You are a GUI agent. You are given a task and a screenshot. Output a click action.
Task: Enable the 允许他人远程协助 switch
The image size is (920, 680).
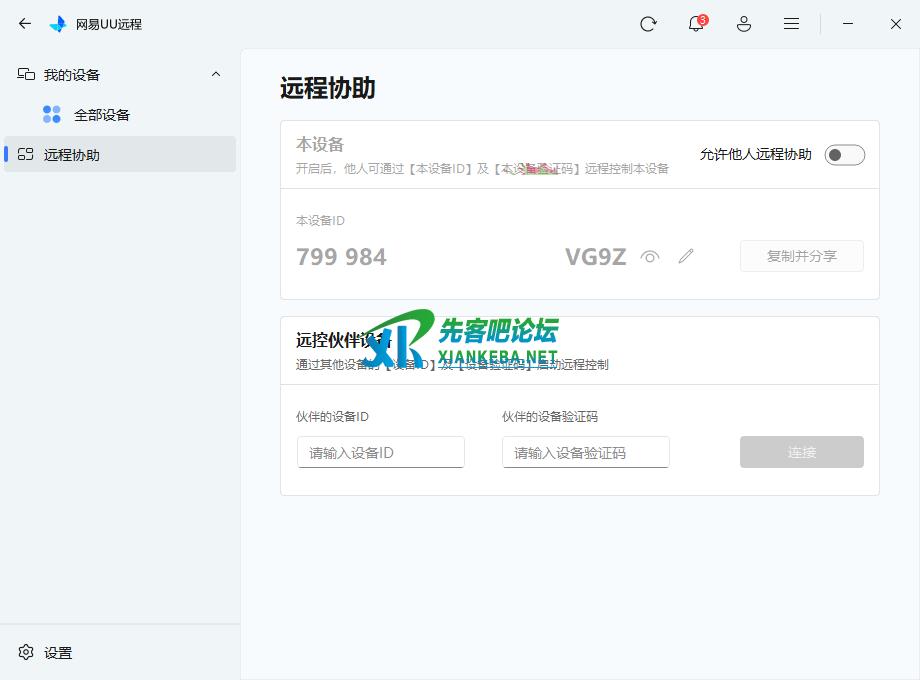click(844, 154)
